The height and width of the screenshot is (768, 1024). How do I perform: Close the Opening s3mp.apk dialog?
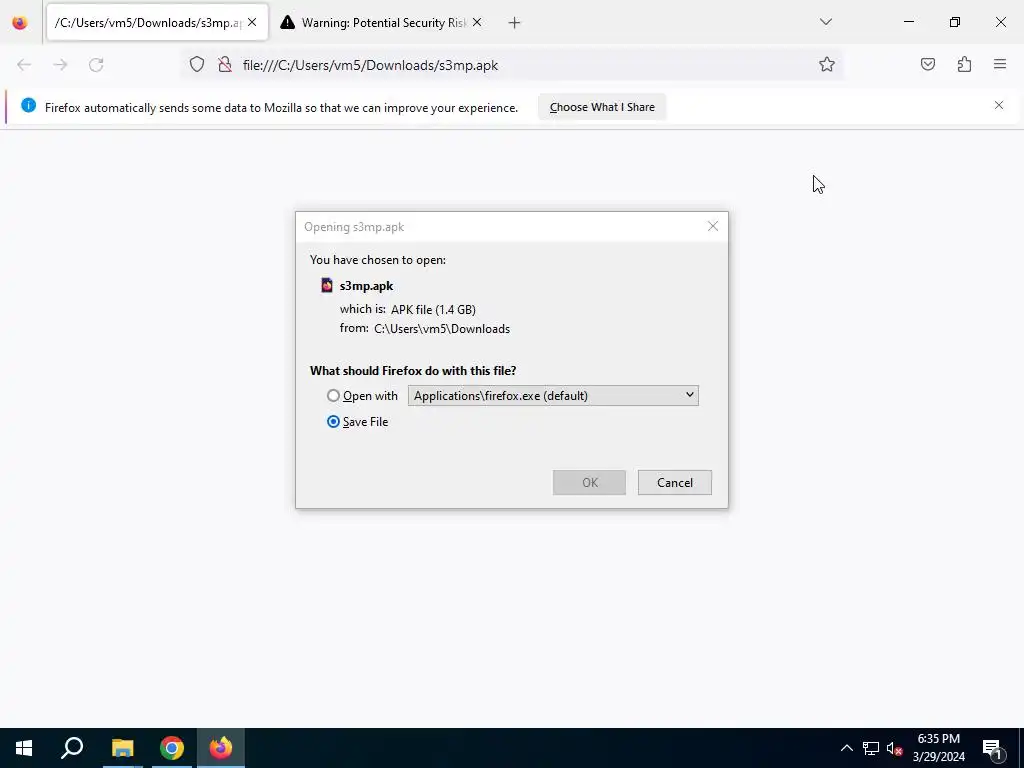712,226
